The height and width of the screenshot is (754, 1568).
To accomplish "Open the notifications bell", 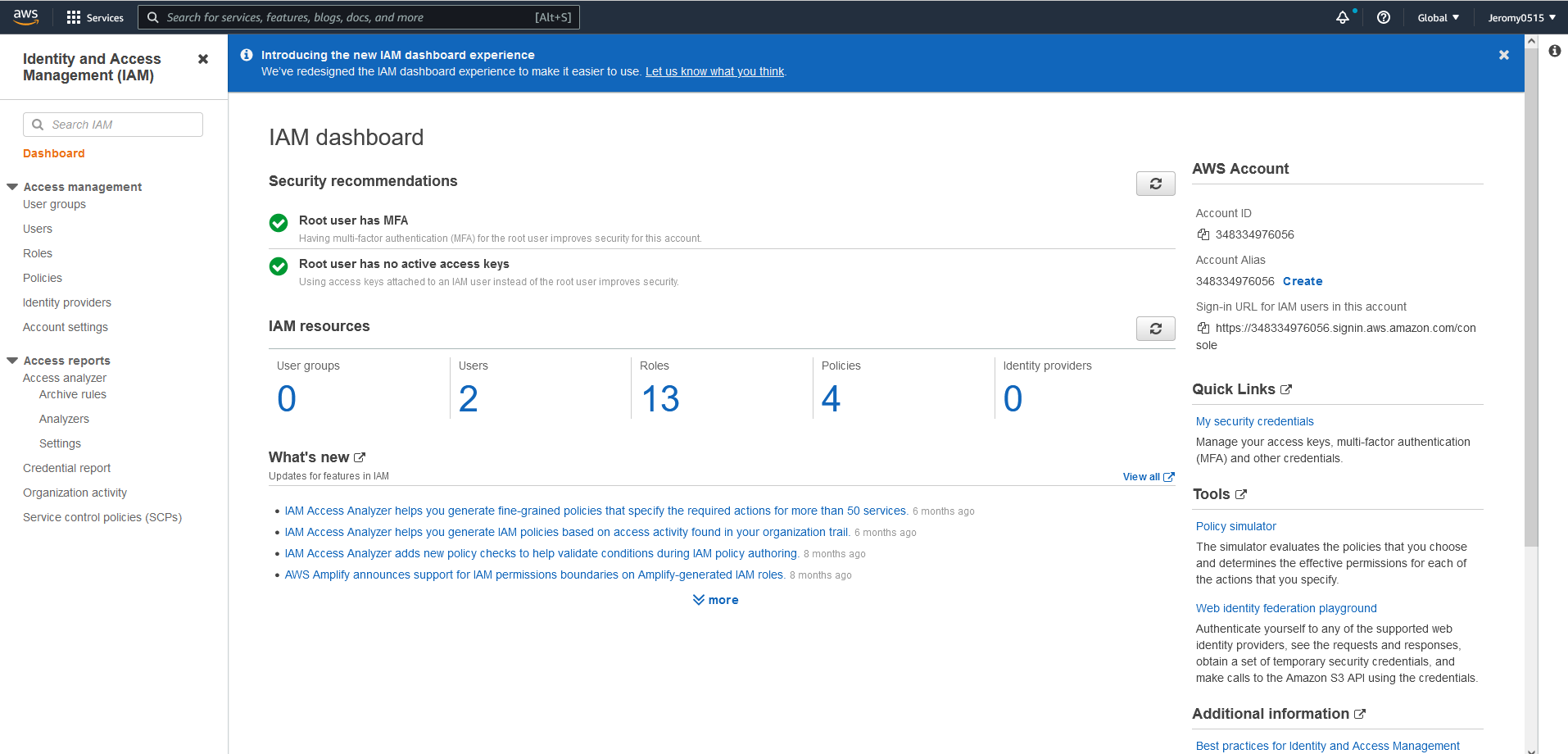I will pos(1342,17).
